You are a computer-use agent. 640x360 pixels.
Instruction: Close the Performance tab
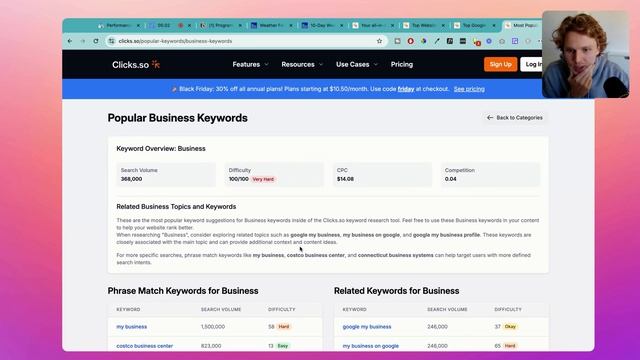point(138,25)
